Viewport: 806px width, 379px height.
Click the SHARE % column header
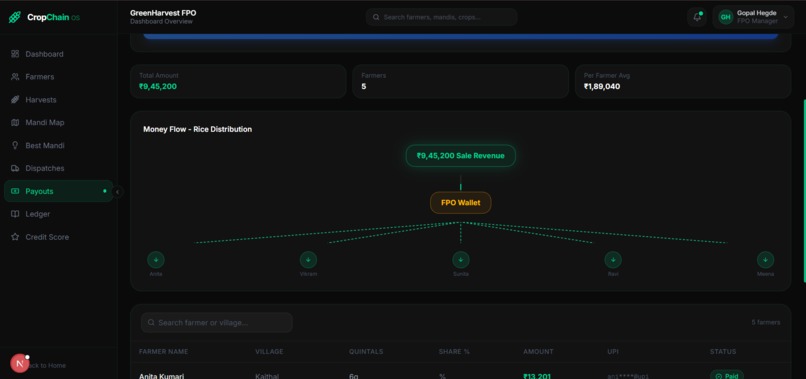click(x=454, y=352)
